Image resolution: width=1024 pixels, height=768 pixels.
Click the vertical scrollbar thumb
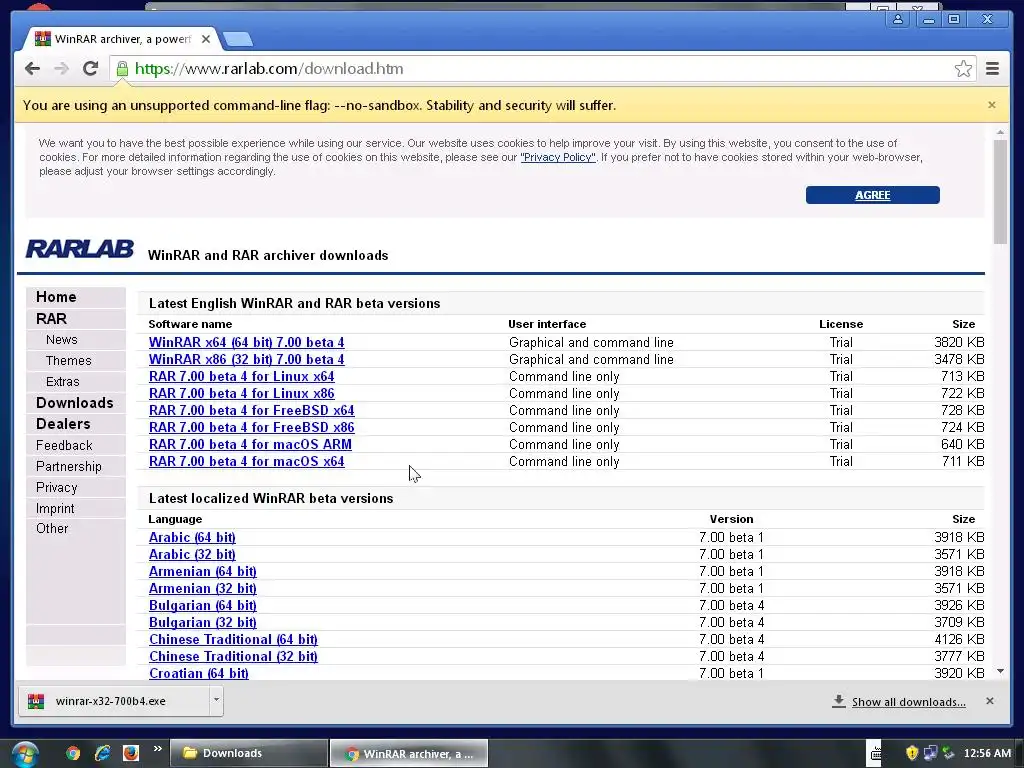[1000, 192]
